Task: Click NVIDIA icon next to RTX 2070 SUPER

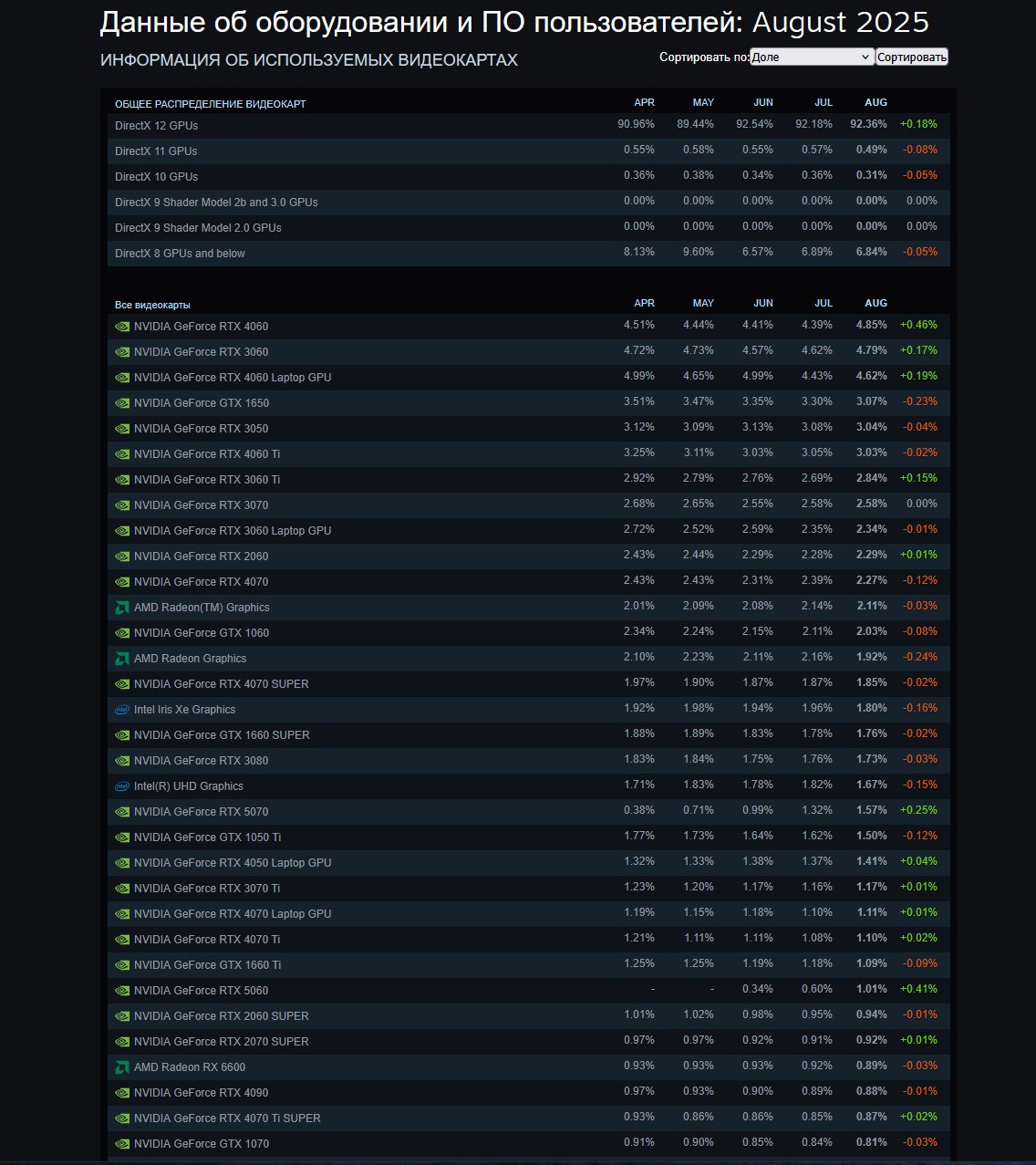Action: (x=122, y=1041)
